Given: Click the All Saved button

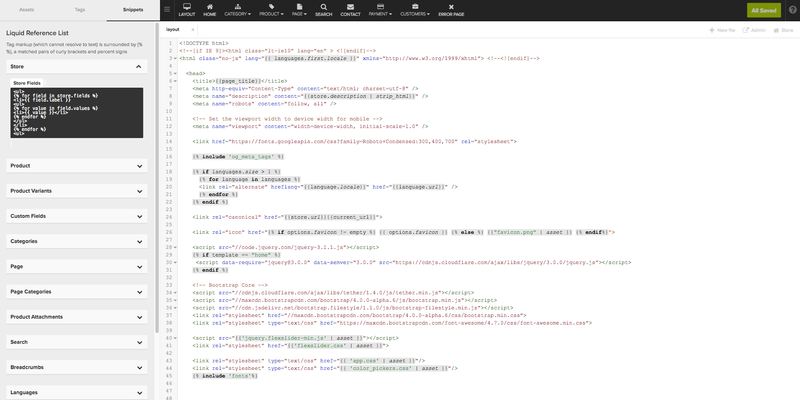Looking at the screenshot, I should click(764, 10).
